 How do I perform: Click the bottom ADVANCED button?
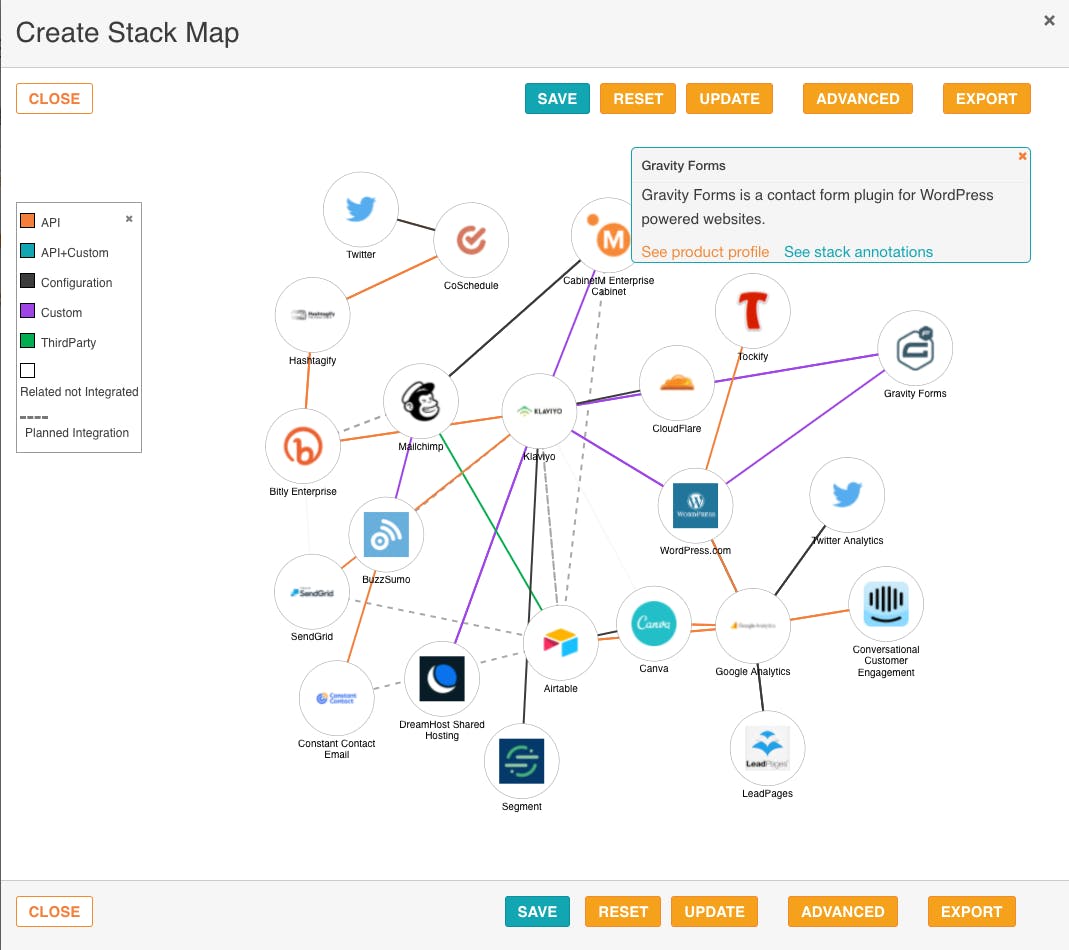click(843, 911)
